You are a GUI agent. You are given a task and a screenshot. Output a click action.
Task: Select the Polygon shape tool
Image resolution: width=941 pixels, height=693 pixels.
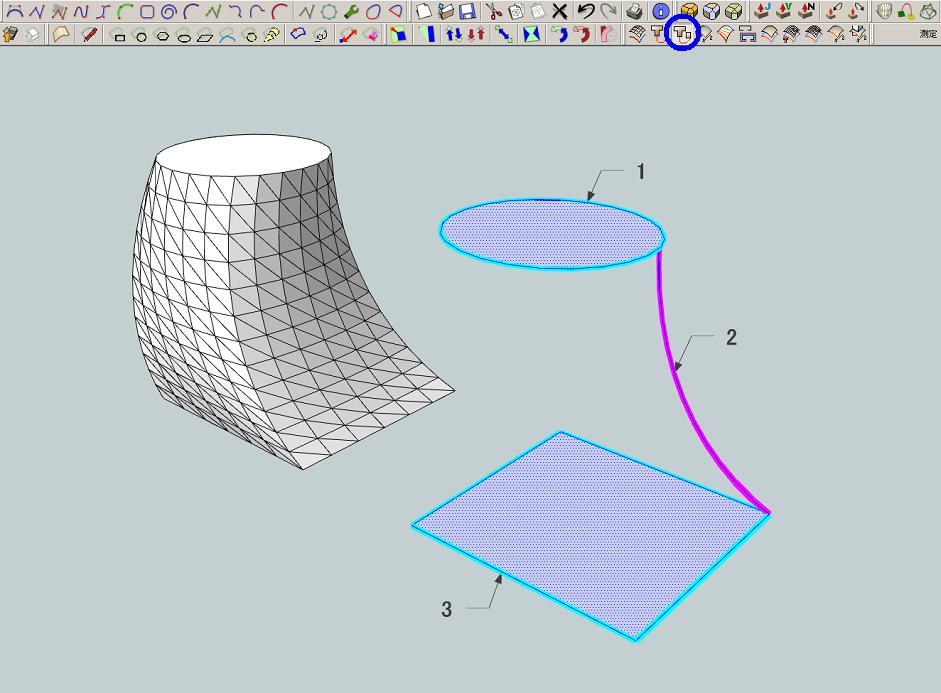(161, 37)
